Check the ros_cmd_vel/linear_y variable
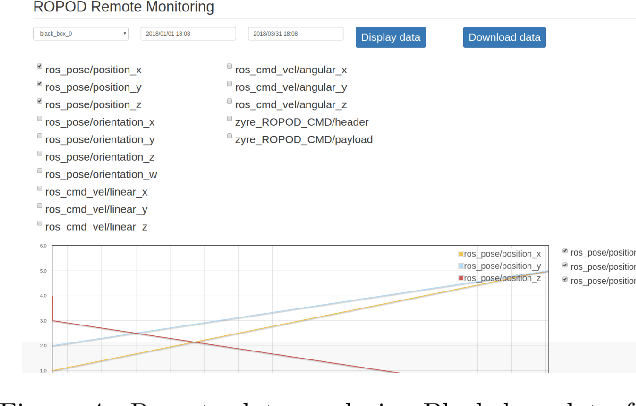The width and height of the screenshot is (636, 406). coord(40,207)
